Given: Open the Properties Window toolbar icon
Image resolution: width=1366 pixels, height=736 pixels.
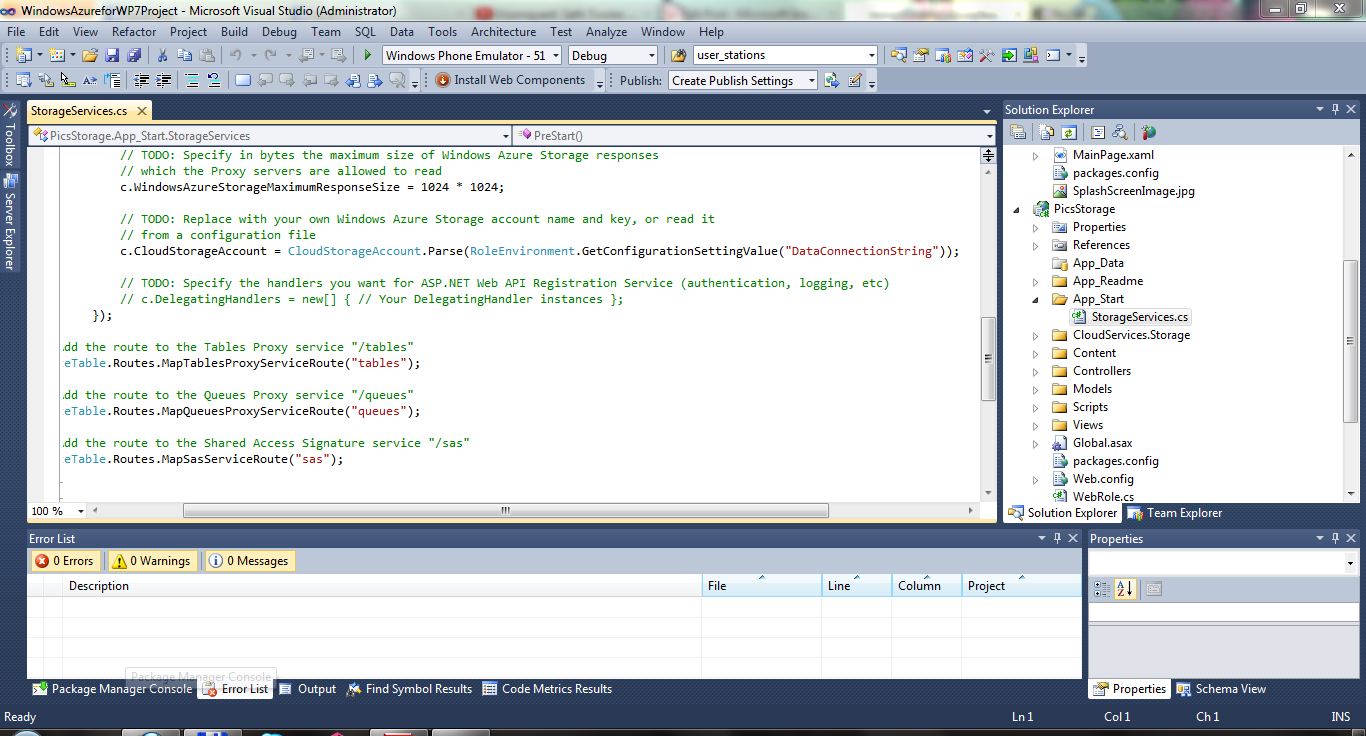Looking at the screenshot, I should point(920,56).
